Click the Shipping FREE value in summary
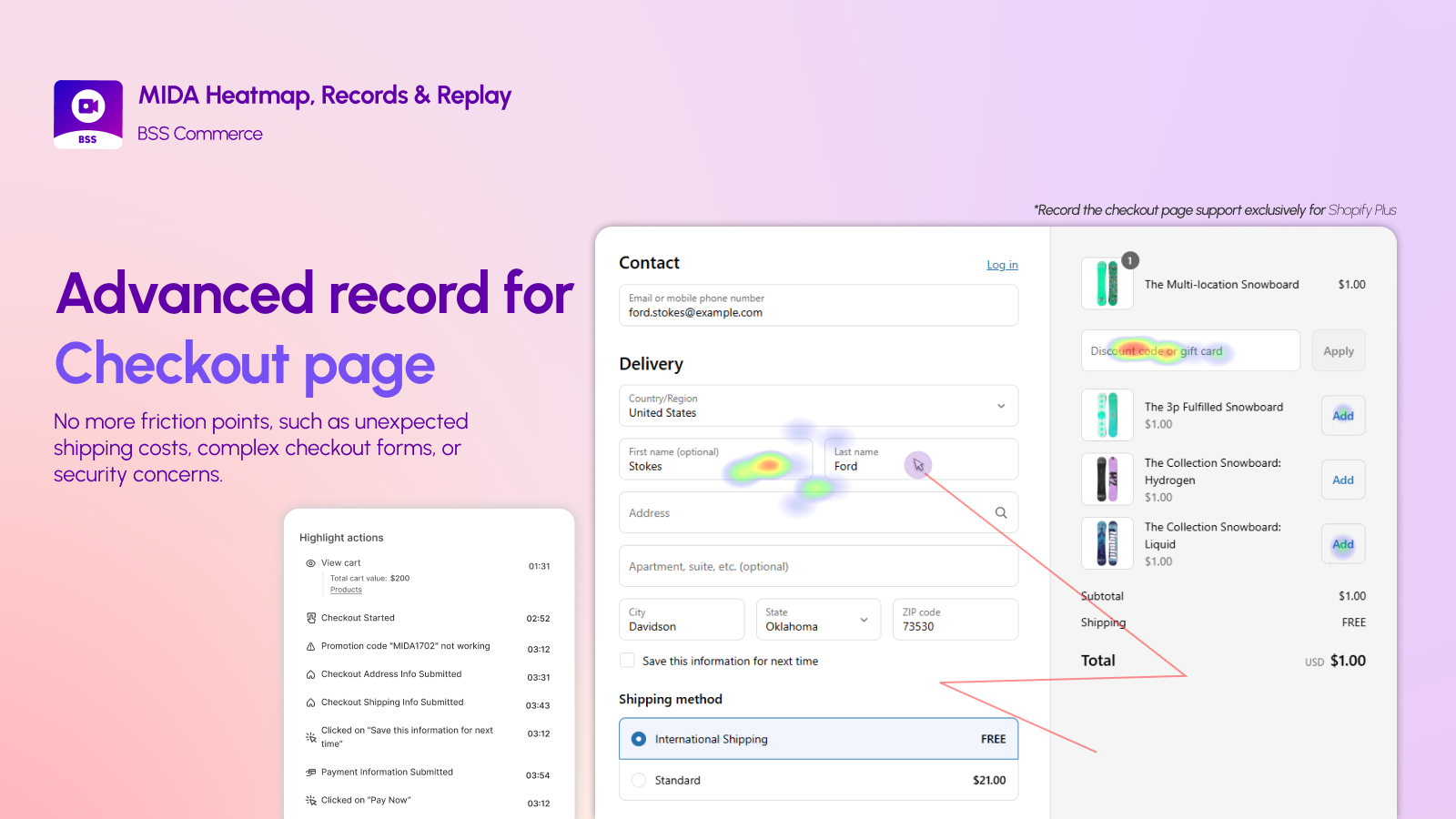The height and width of the screenshot is (819, 1456). (1354, 622)
